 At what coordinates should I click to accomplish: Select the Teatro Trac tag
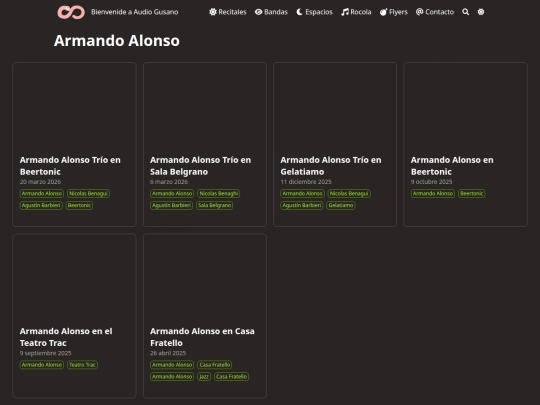click(82, 365)
